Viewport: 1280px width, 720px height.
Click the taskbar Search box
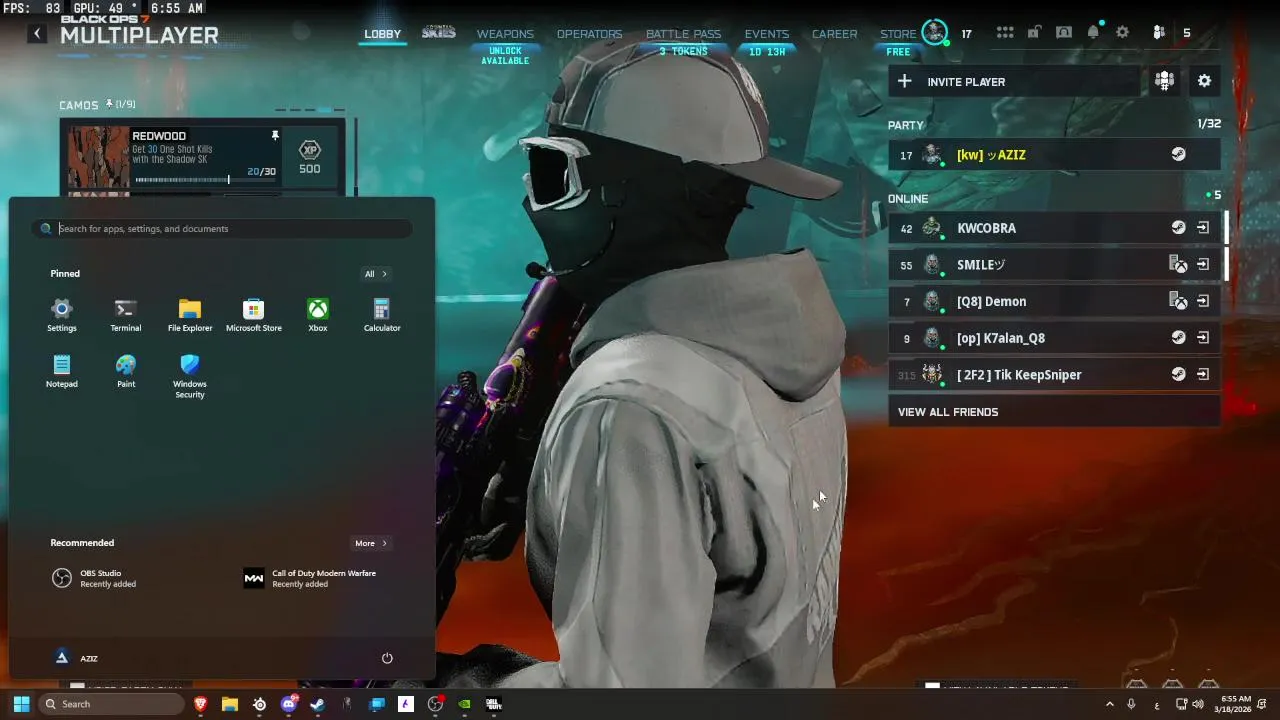pos(111,704)
